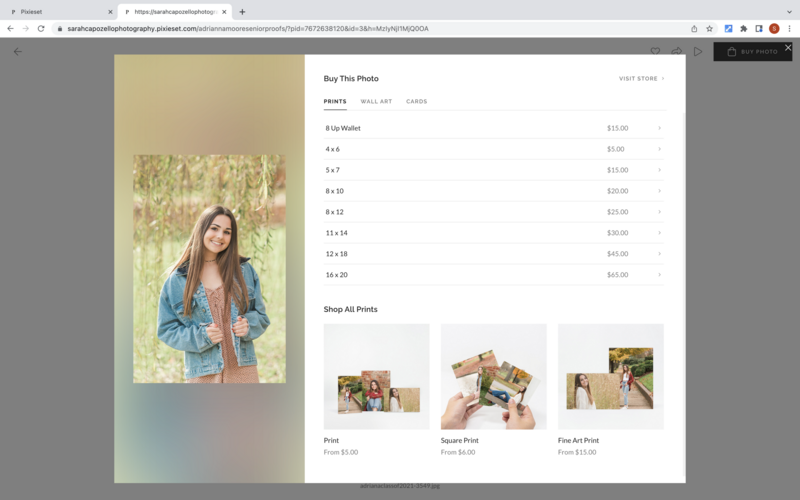Click the share arrow icon
The height and width of the screenshot is (500, 800).
click(677, 51)
